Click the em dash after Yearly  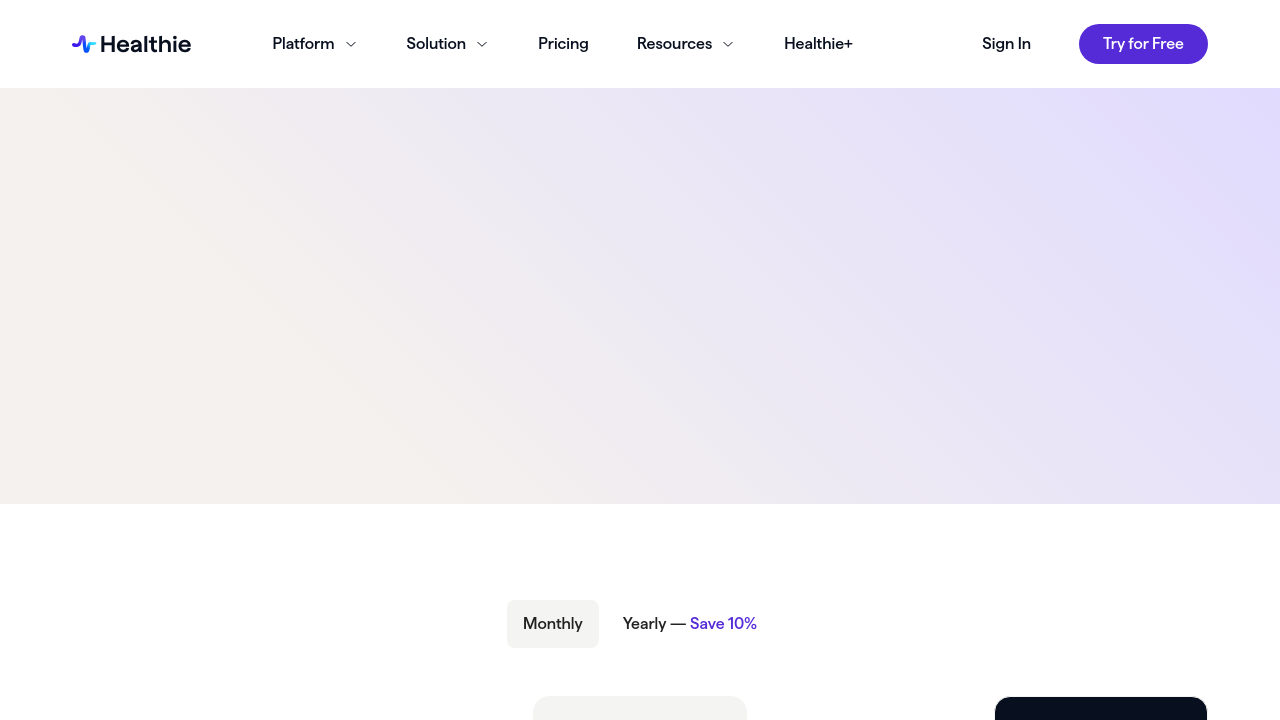pos(678,624)
